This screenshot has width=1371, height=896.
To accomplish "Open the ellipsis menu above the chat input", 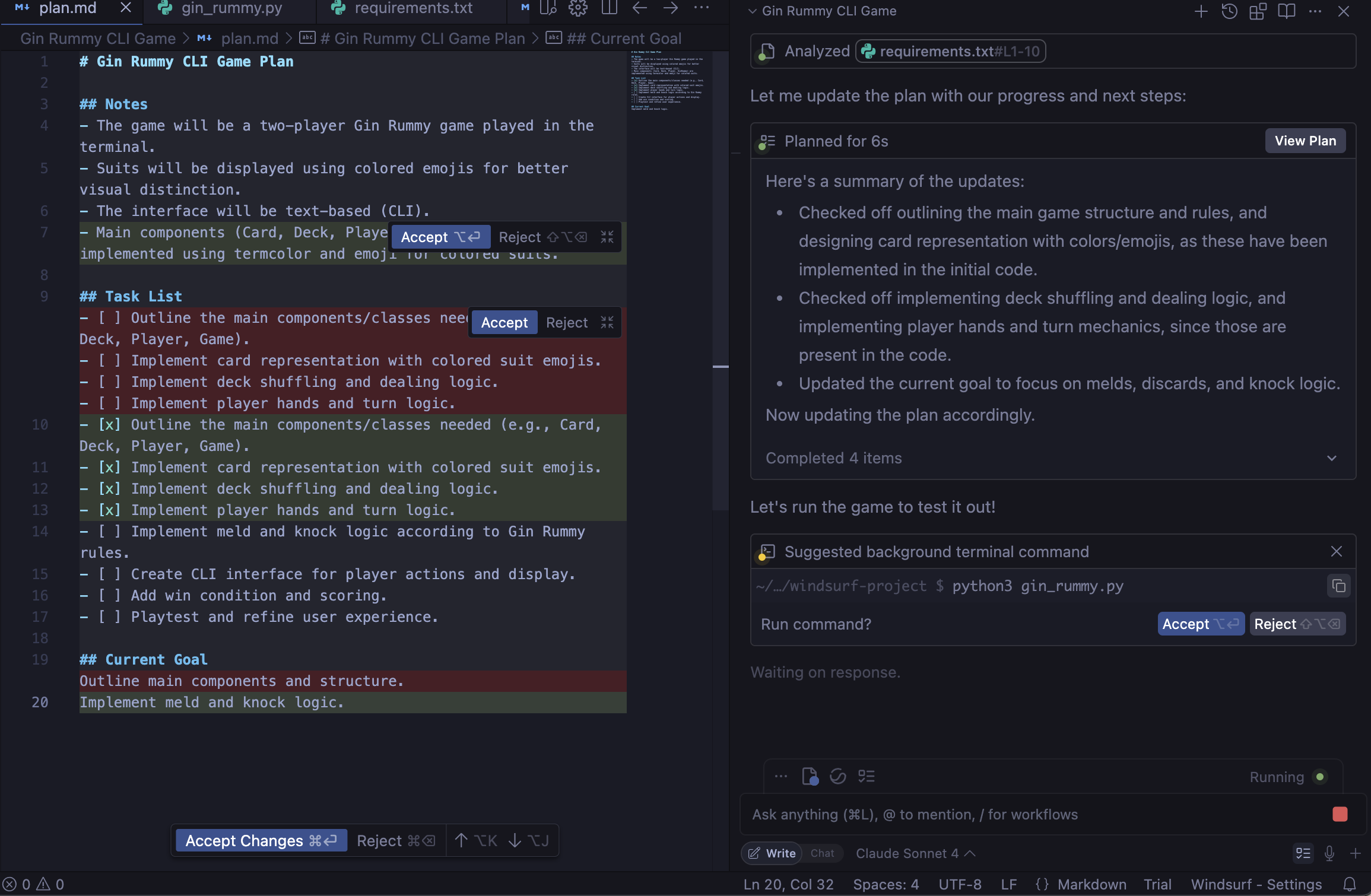I will pos(781,777).
